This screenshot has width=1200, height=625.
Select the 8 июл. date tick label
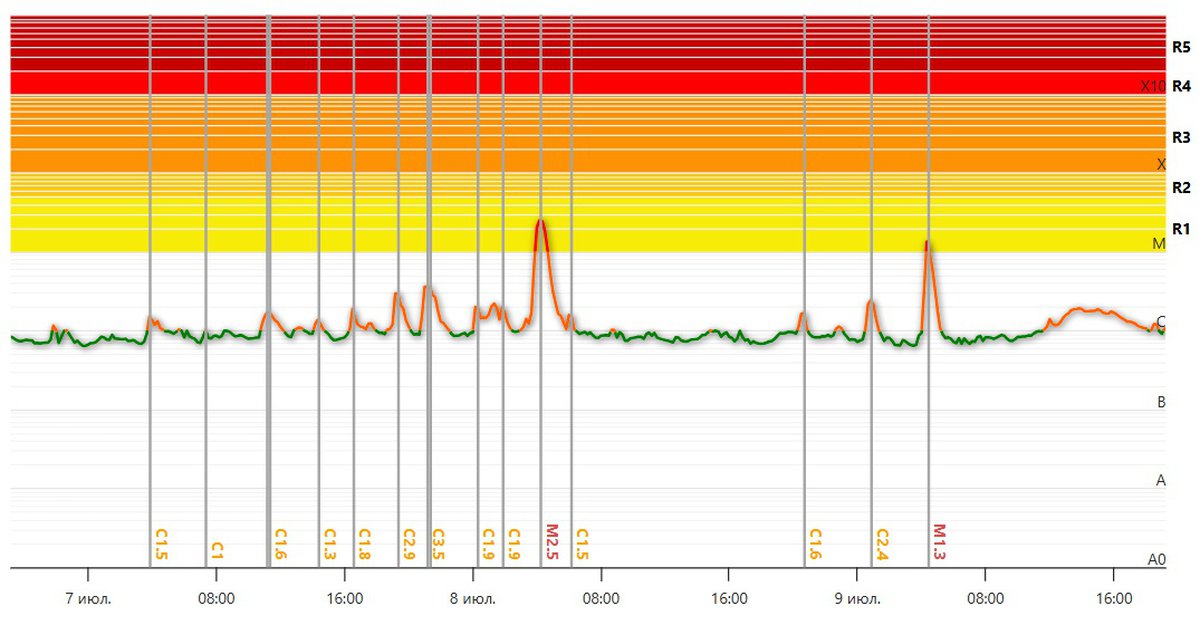point(472,599)
